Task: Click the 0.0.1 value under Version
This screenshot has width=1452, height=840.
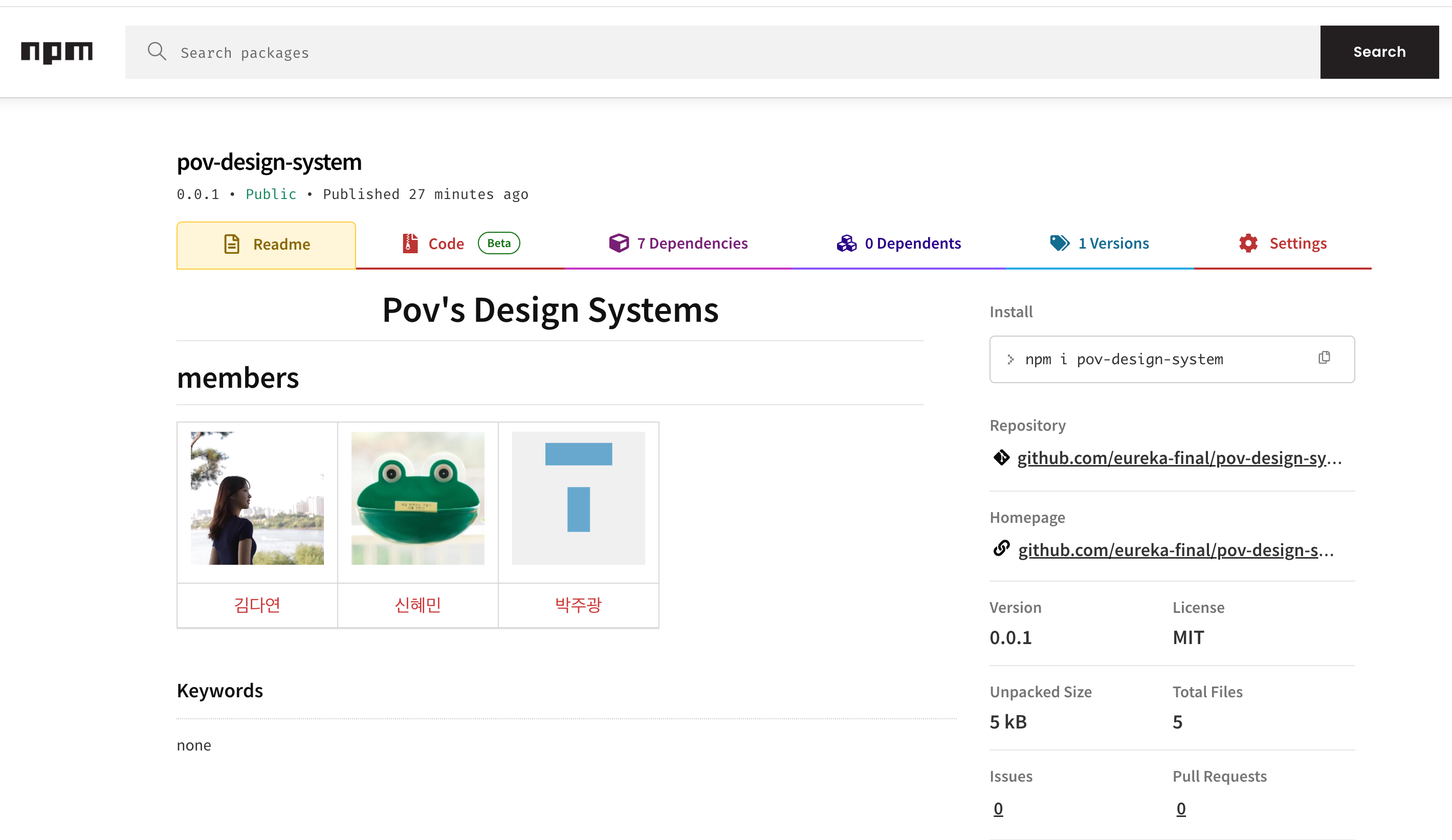Action: point(1010,638)
